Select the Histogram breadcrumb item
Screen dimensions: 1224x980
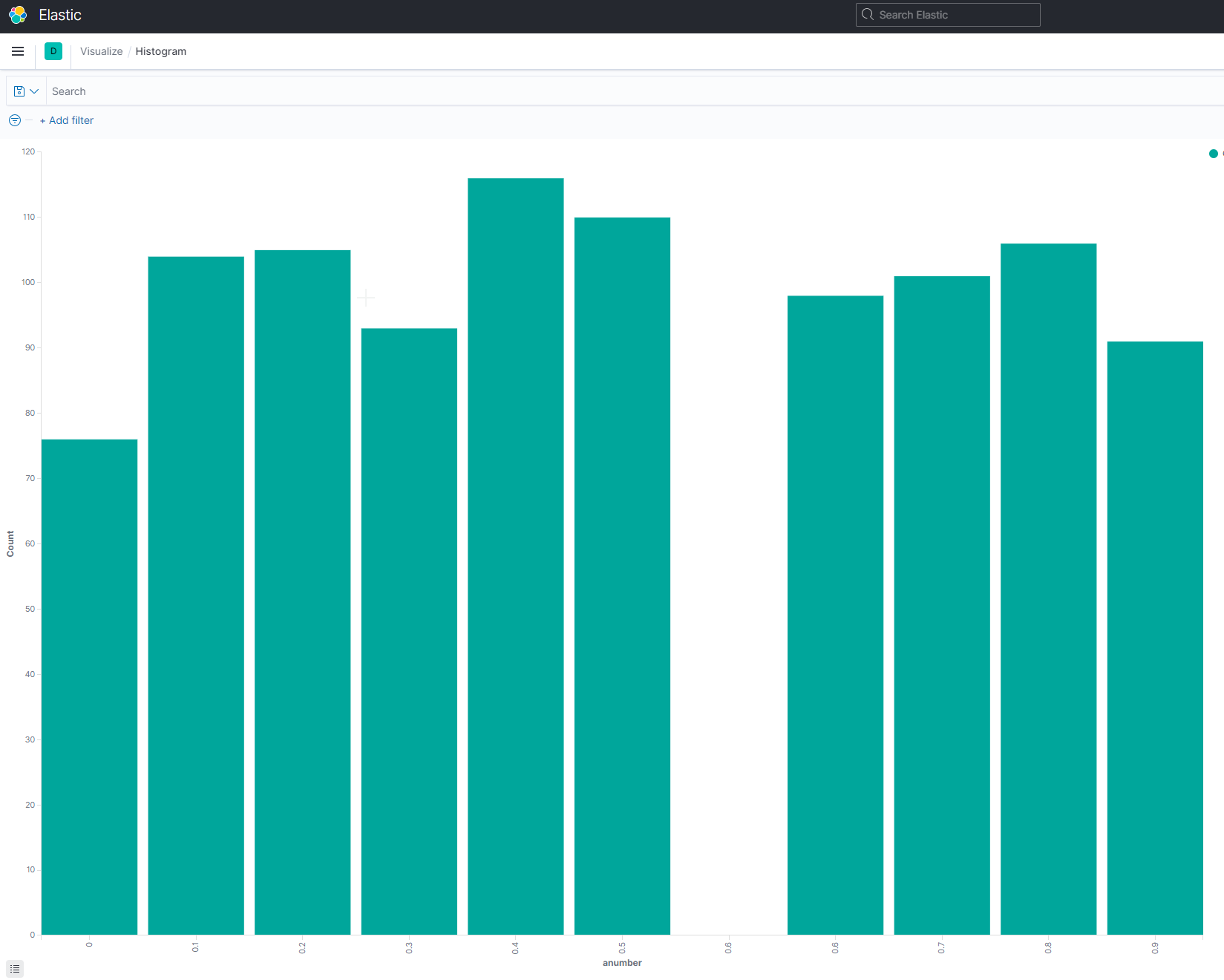[160, 51]
